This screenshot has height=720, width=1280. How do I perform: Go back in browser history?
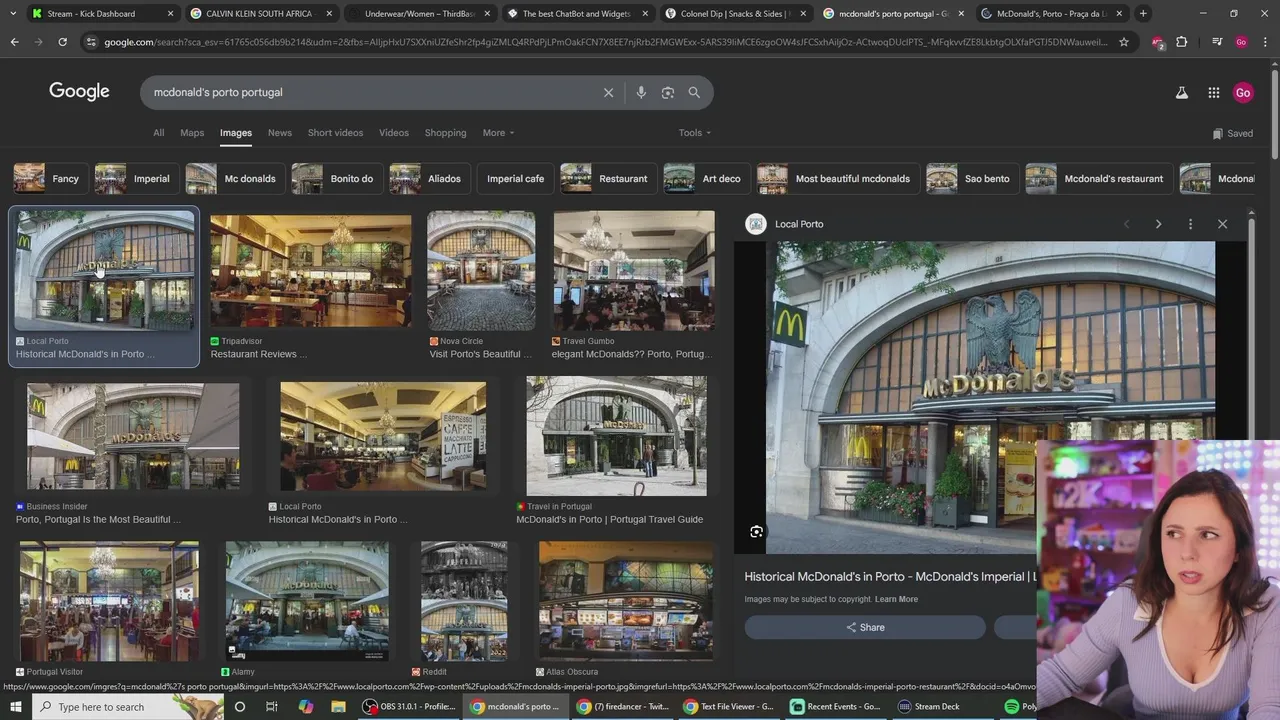[14, 42]
